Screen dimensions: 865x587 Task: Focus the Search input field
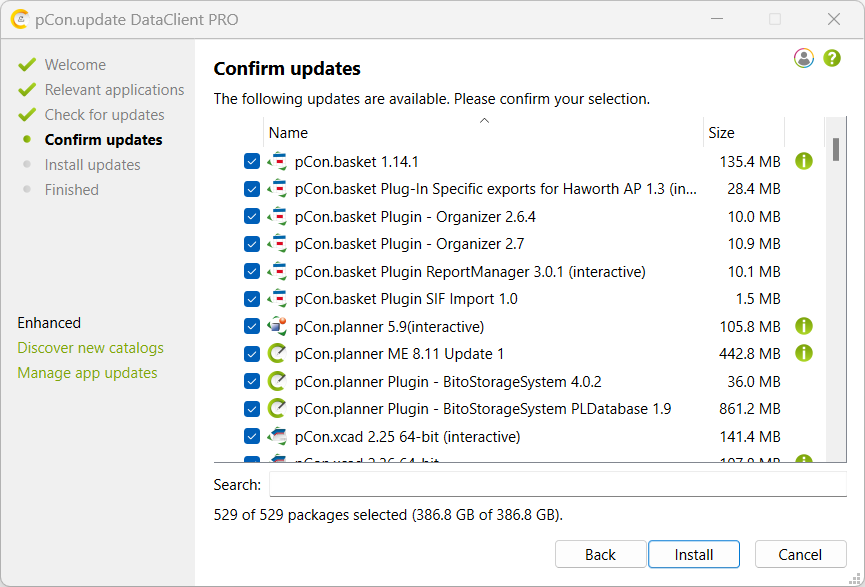pos(558,484)
